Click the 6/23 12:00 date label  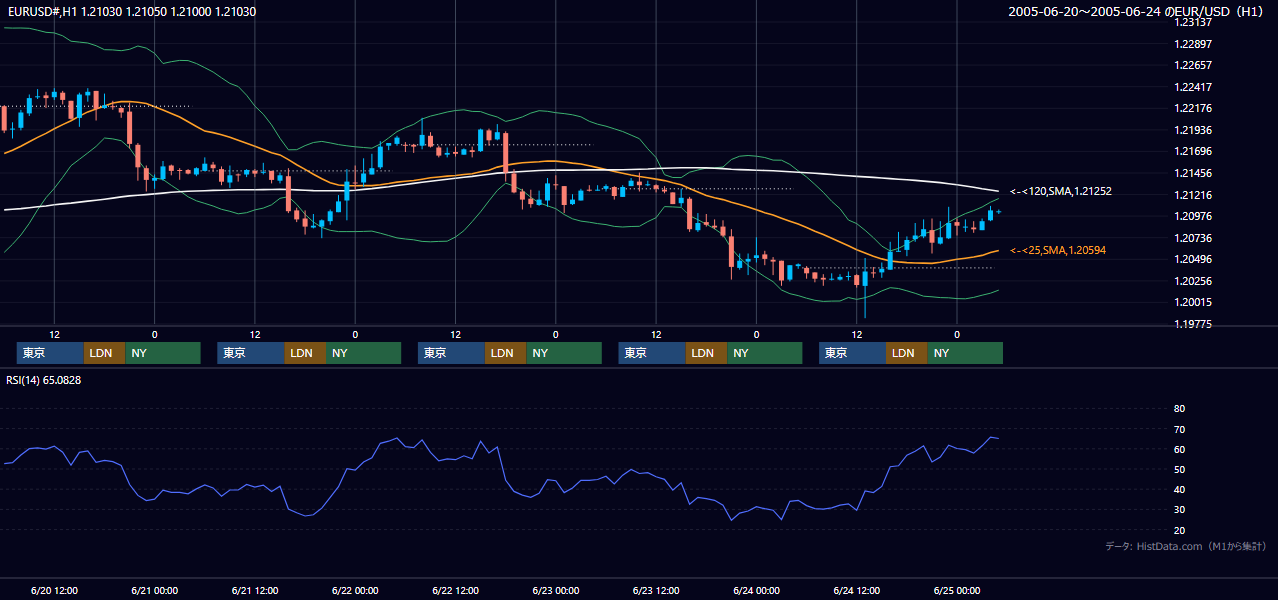656,590
